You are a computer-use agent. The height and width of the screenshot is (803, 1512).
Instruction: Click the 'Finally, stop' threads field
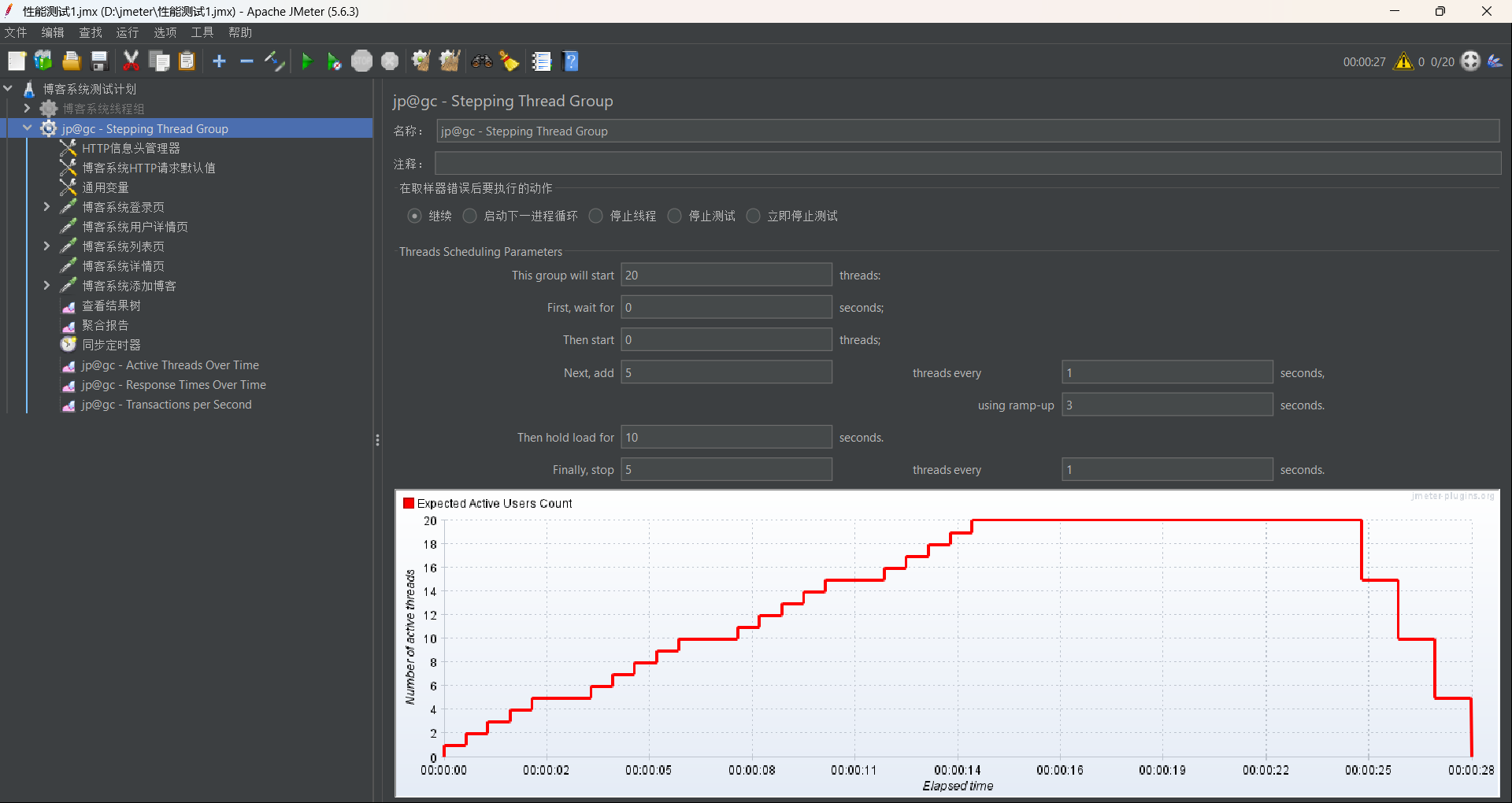[726, 469]
